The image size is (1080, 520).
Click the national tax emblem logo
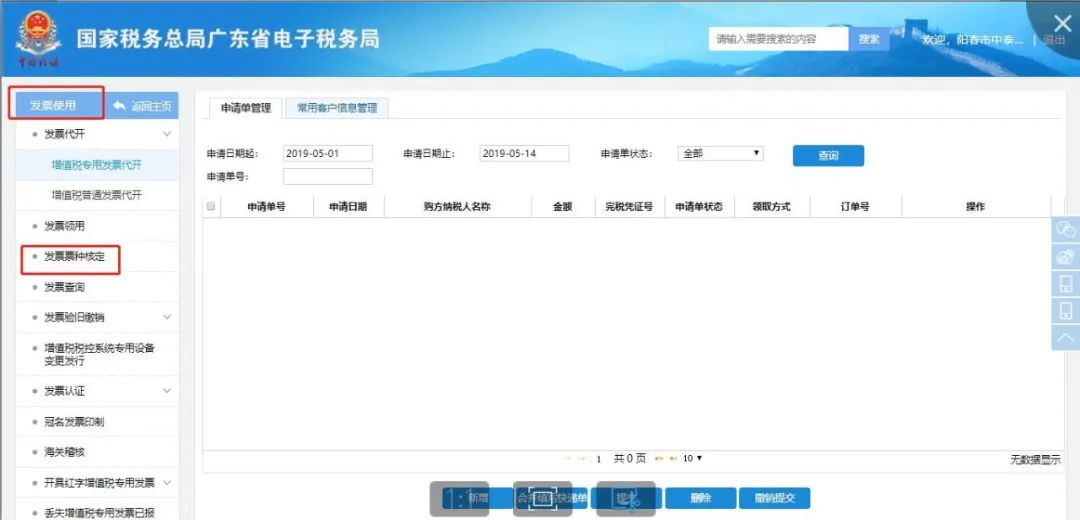click(39, 38)
